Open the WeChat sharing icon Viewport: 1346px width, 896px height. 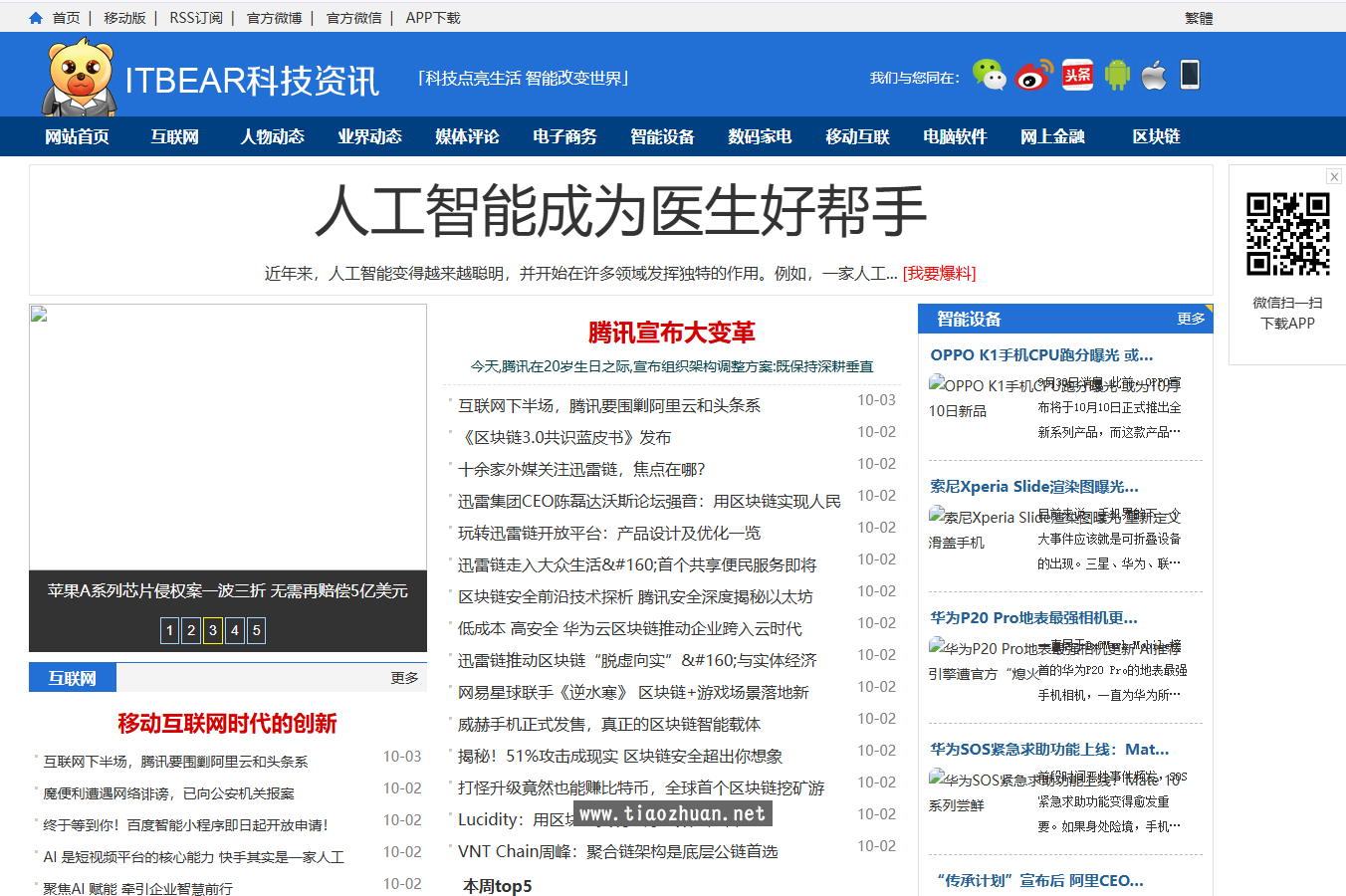click(x=991, y=75)
